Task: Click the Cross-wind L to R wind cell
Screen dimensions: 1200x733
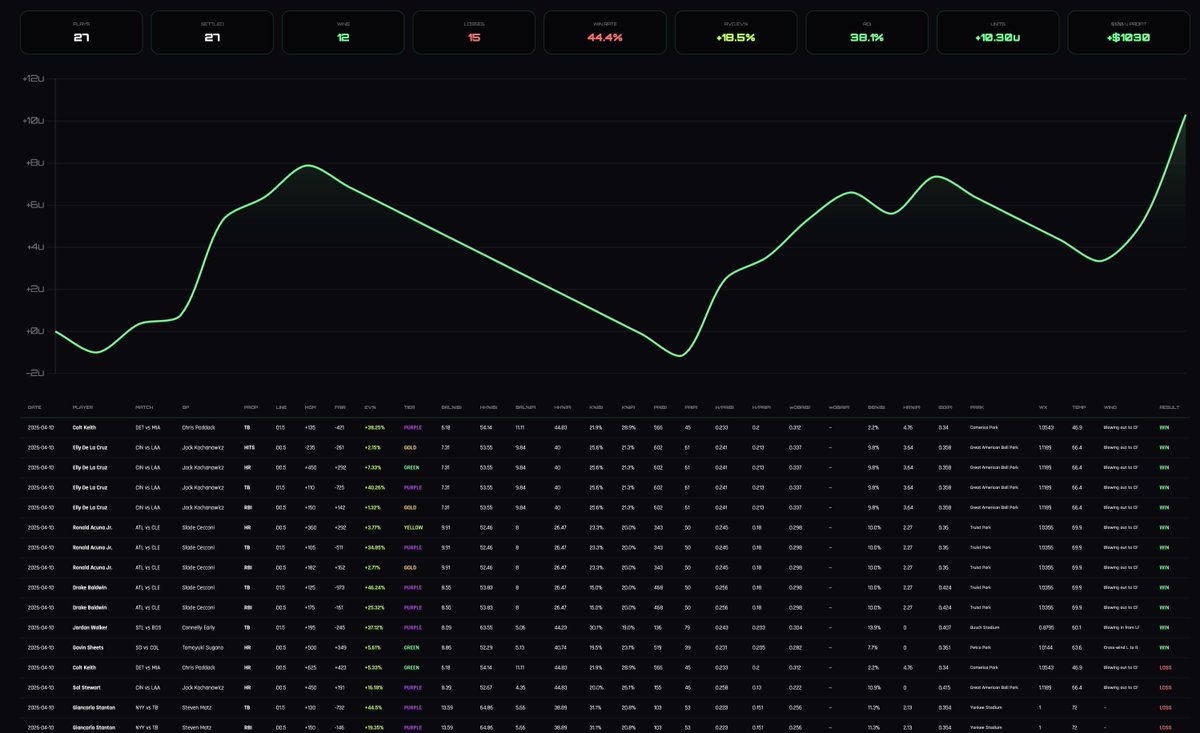Action: [1123, 647]
